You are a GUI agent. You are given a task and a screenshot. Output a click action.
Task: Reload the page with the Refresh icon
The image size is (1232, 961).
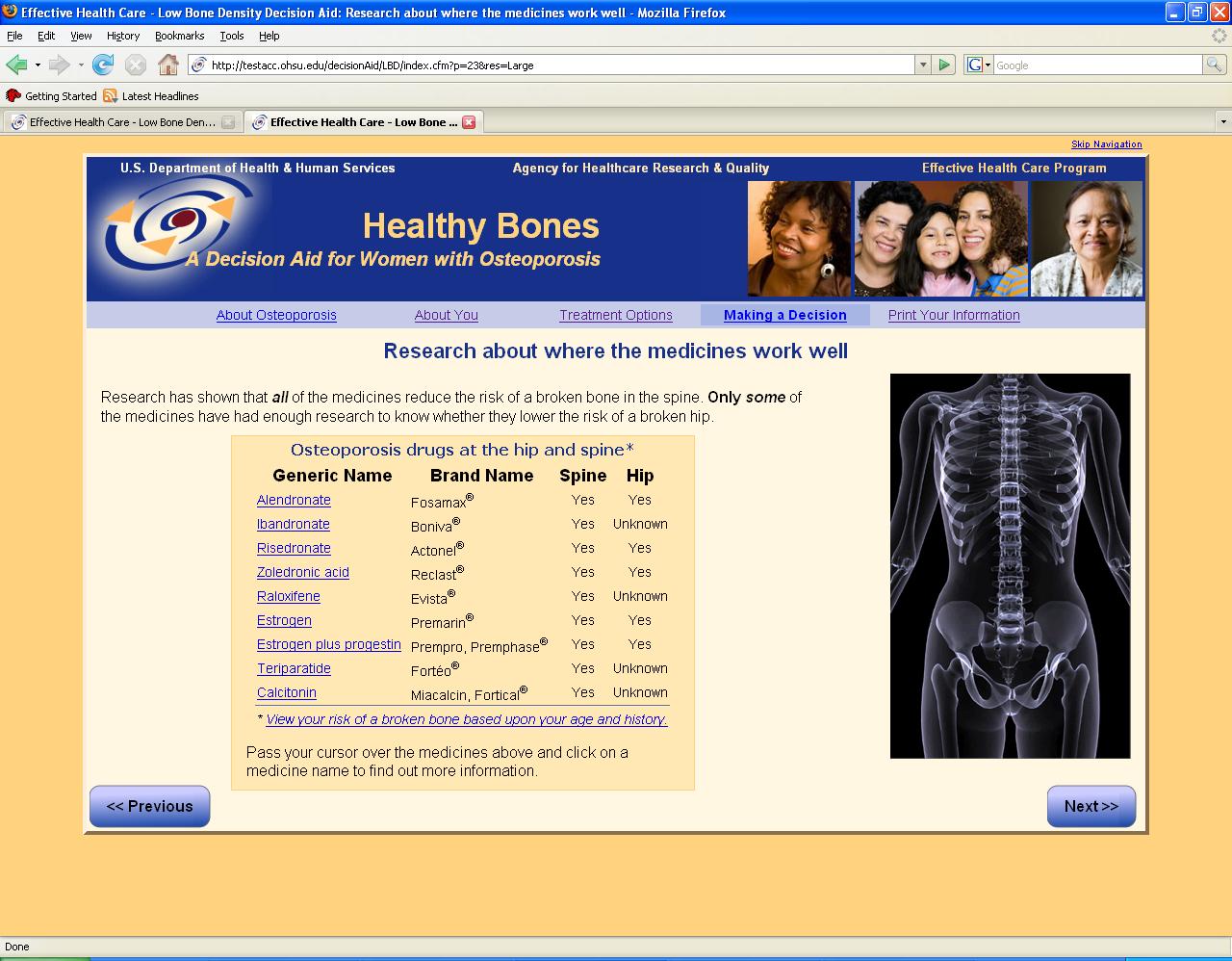103,65
